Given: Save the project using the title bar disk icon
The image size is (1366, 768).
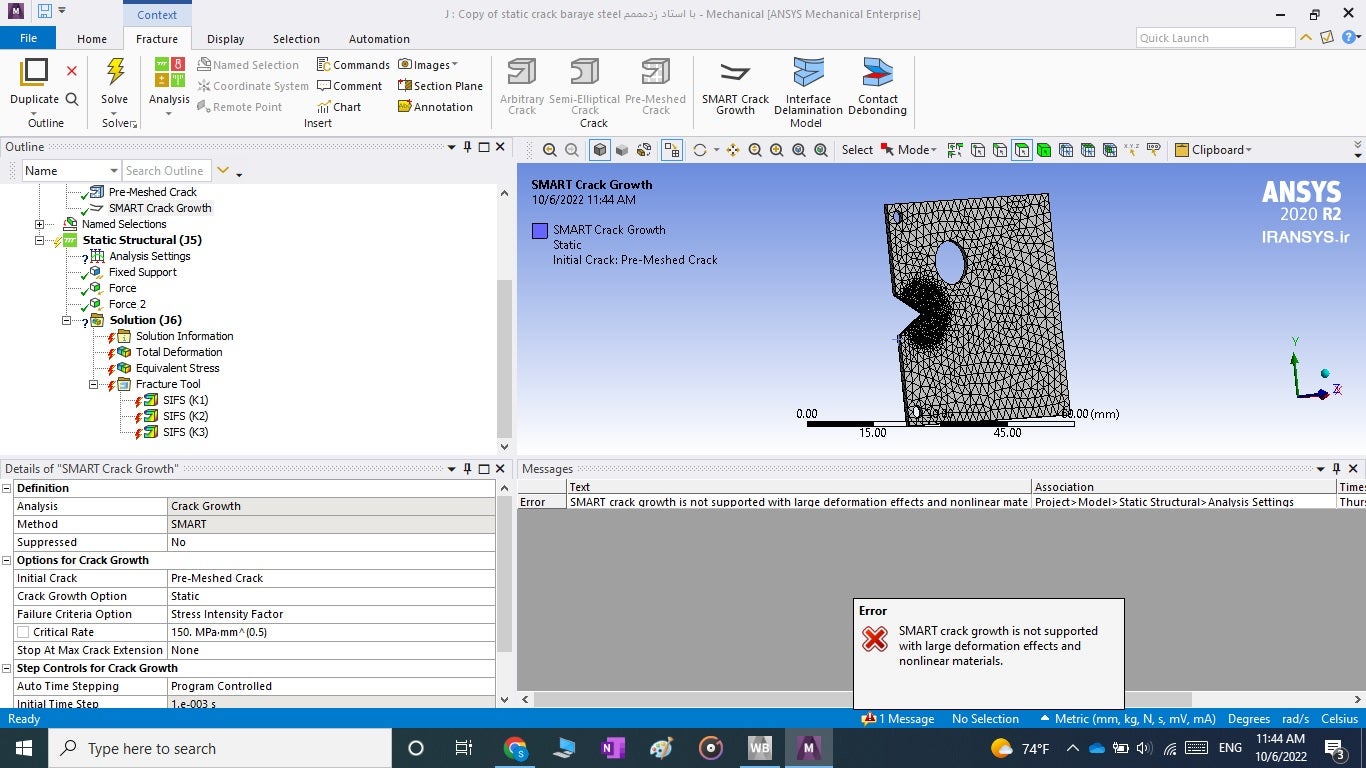Looking at the screenshot, I should pyautogui.click(x=44, y=12).
